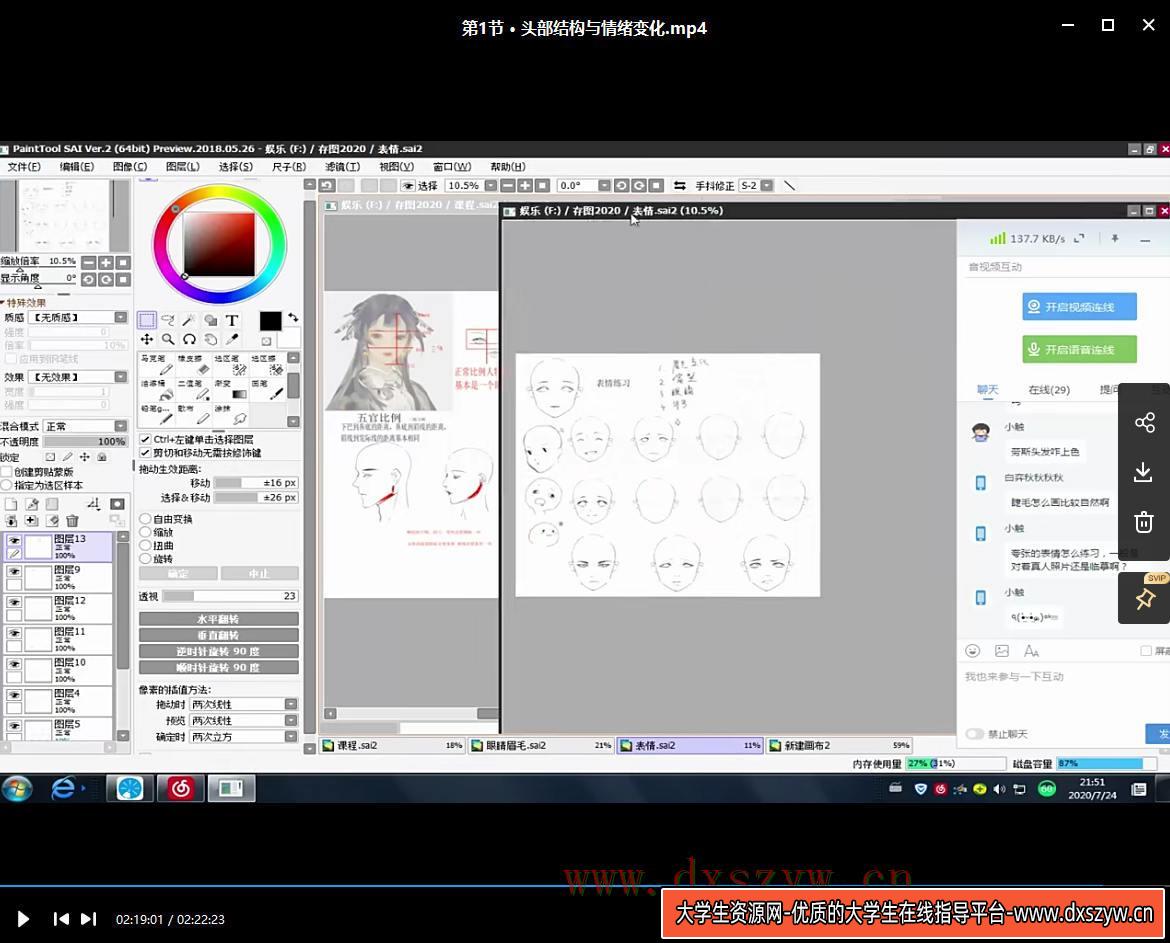Open 效果 effect dropdown

point(78,377)
